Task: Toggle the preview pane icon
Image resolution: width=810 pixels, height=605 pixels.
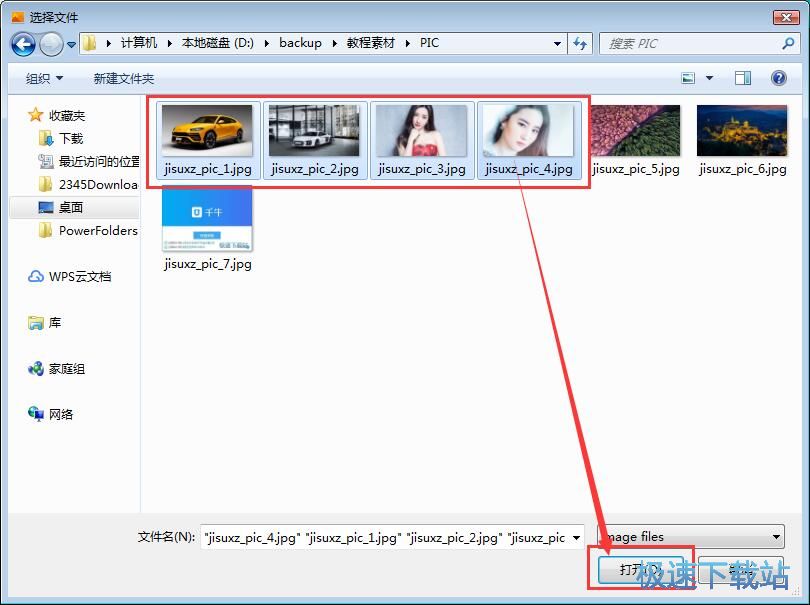Action: click(743, 78)
